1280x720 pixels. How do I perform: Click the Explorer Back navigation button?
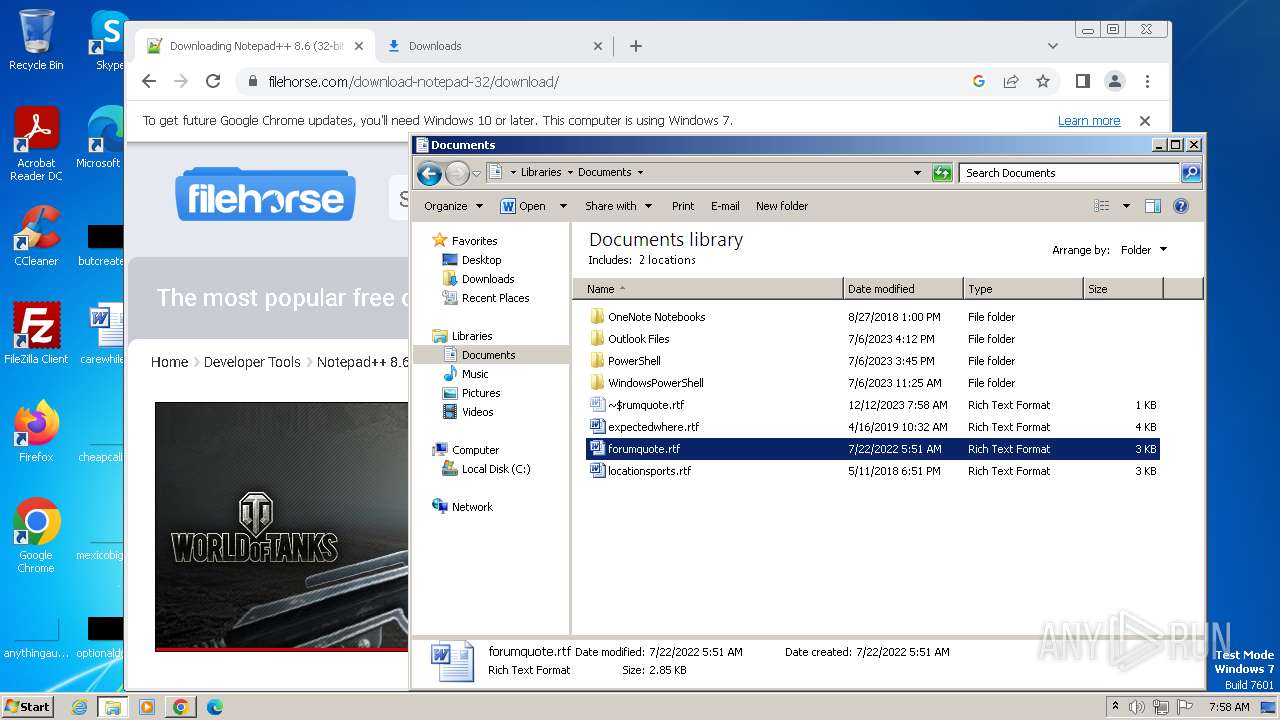429,173
